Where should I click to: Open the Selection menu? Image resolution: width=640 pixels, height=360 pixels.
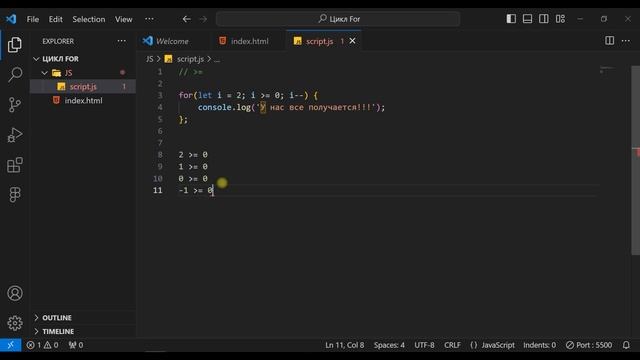point(89,19)
